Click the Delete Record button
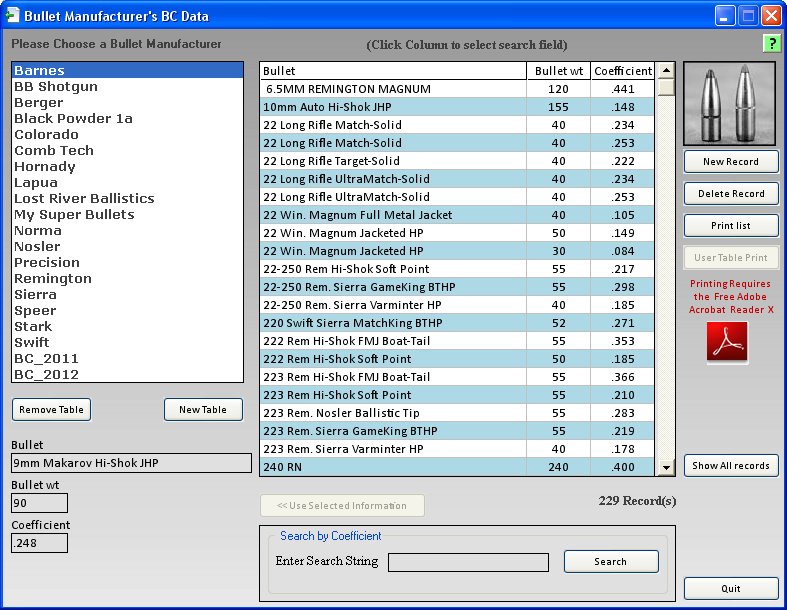 point(731,194)
